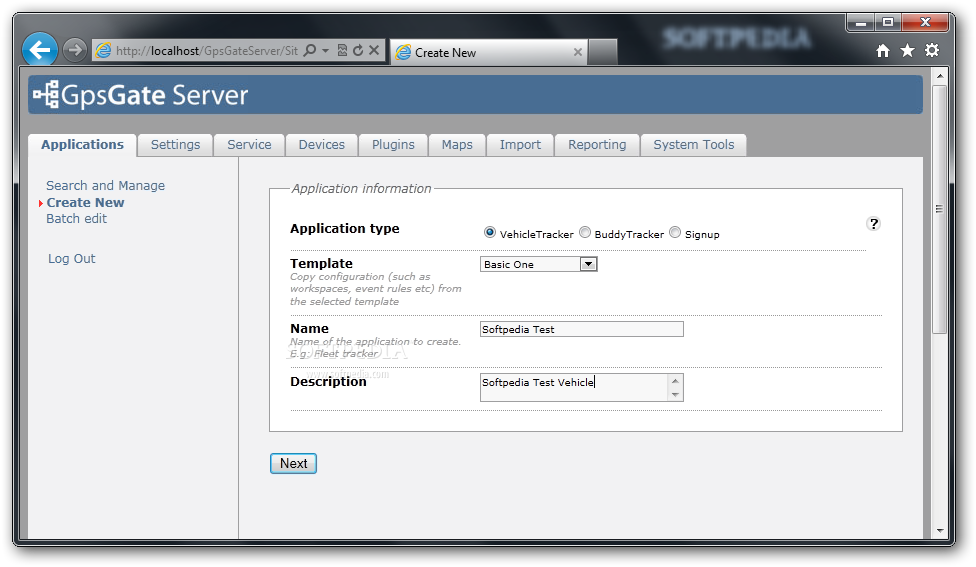Open browser tools gear icon

(x=932, y=50)
